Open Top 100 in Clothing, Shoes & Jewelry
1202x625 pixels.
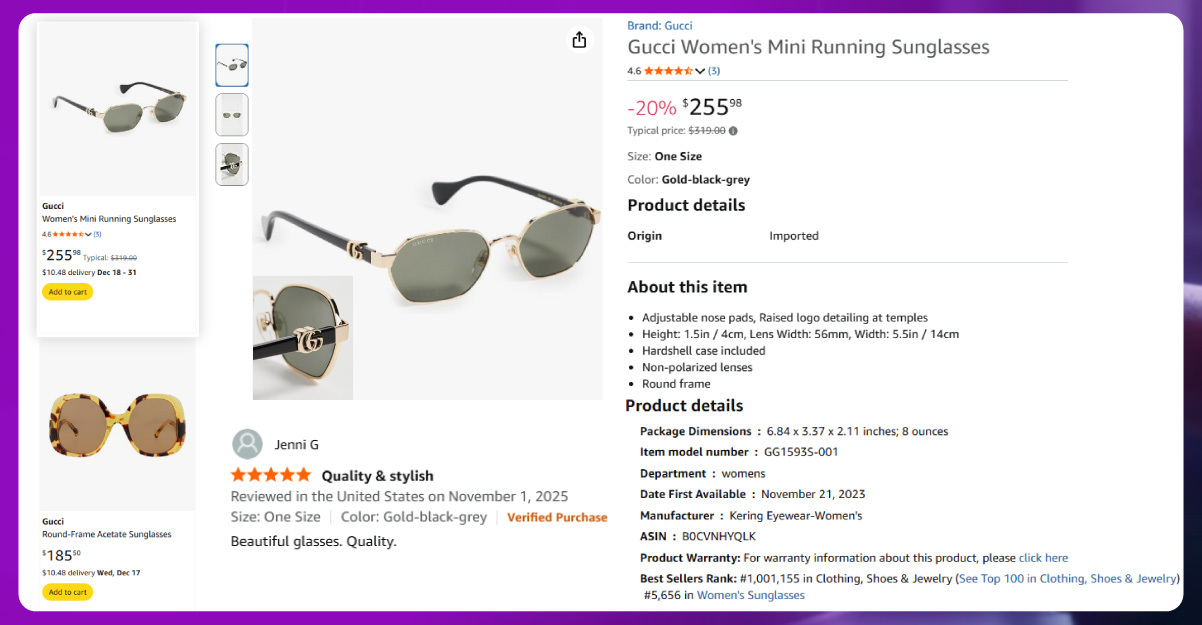coord(1068,579)
